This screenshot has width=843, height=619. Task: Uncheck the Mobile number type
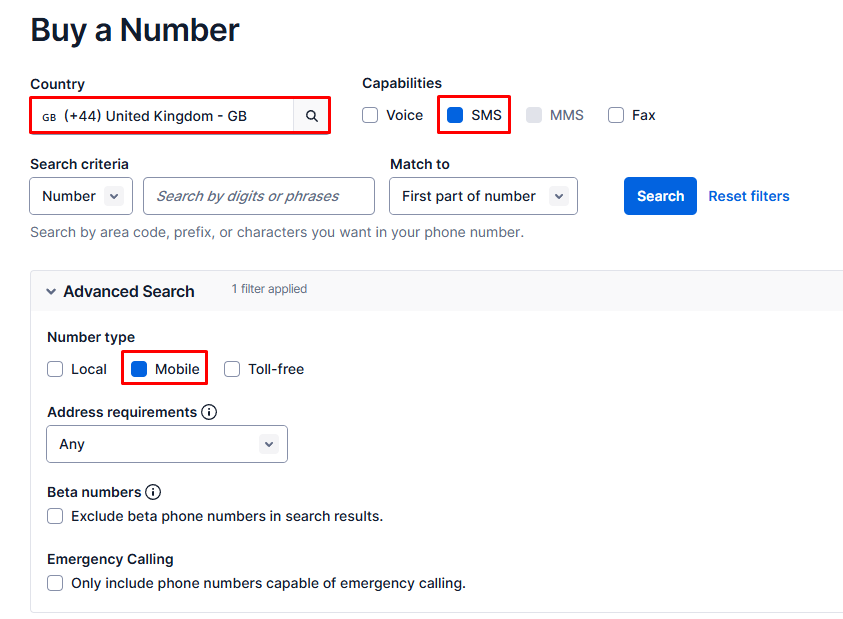pyautogui.click(x=139, y=369)
